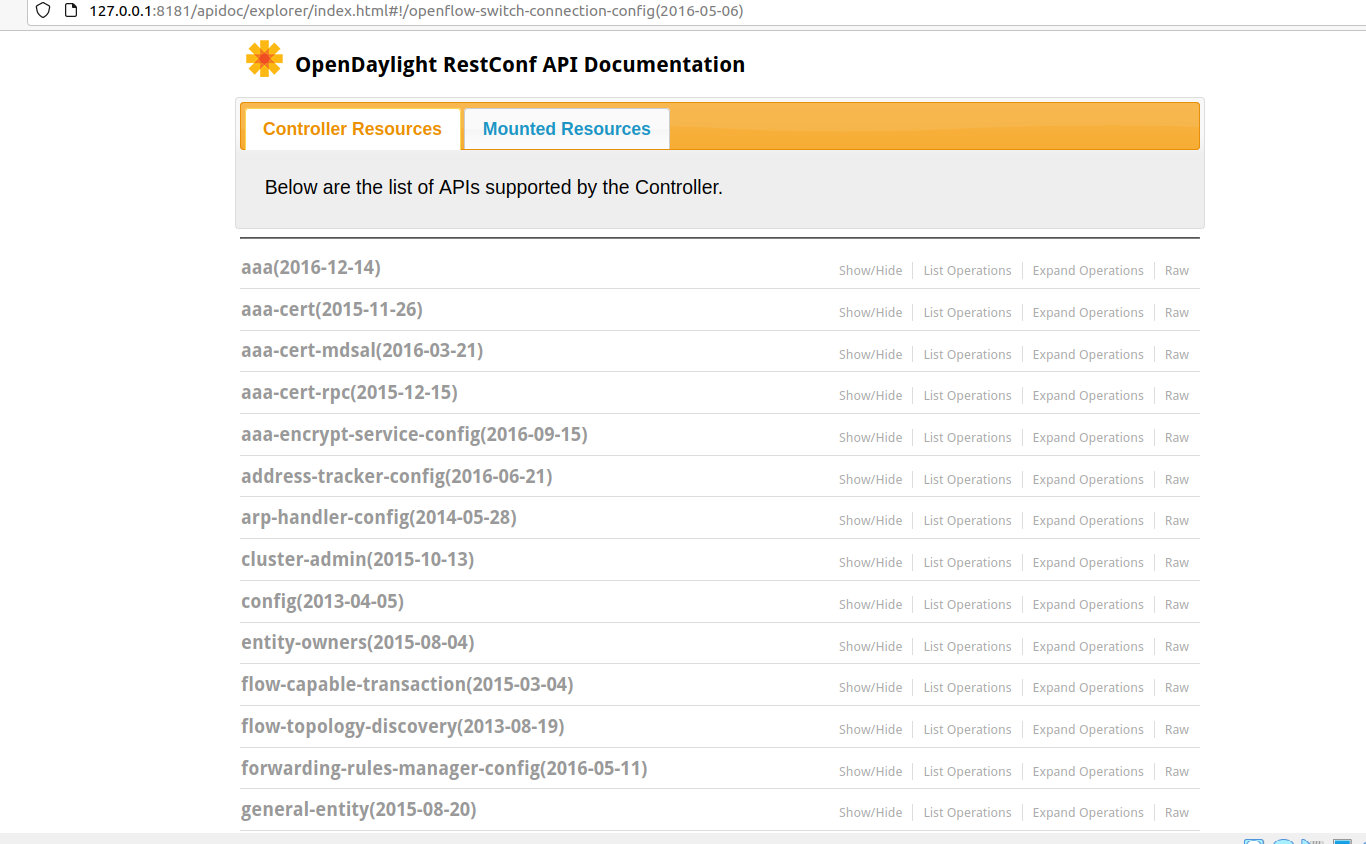Open the aaa-encrypt-service-config(2016-09-15) API heading

tap(414, 435)
